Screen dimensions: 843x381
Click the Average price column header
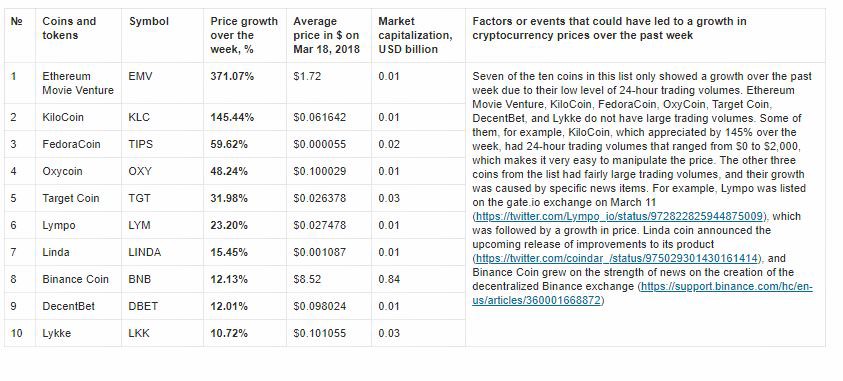(326, 35)
